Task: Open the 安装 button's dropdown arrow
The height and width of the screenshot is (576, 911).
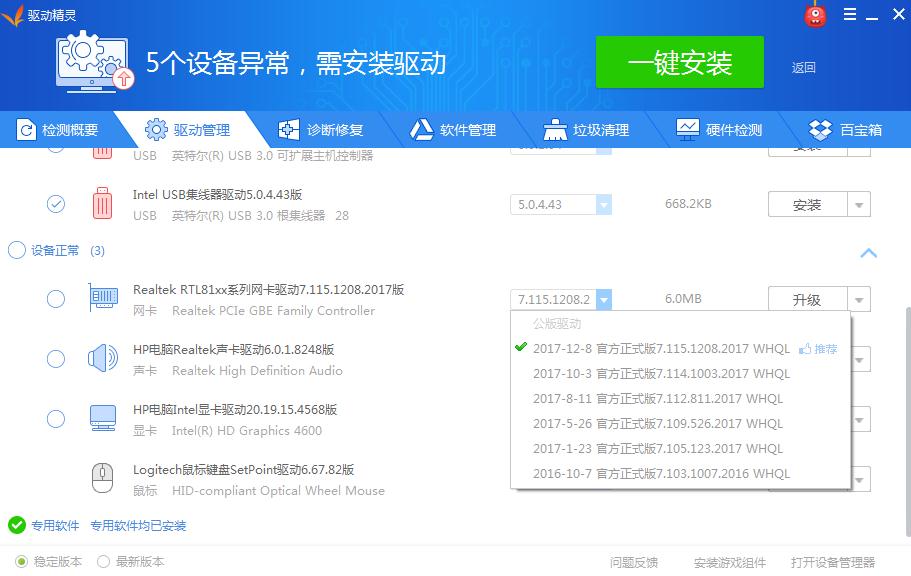Action: [857, 203]
